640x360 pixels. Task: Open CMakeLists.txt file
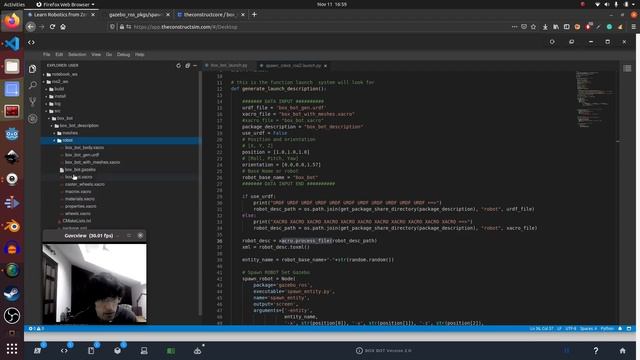(77, 221)
